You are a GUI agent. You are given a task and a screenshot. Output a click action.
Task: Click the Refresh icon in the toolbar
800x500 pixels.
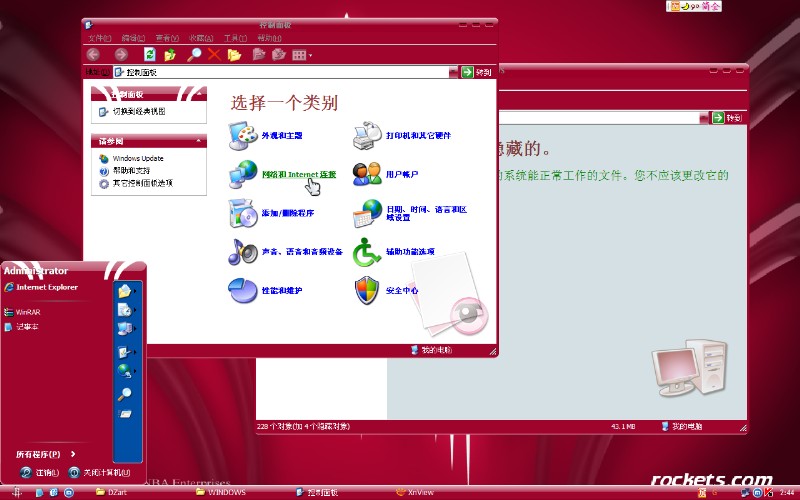[x=149, y=54]
